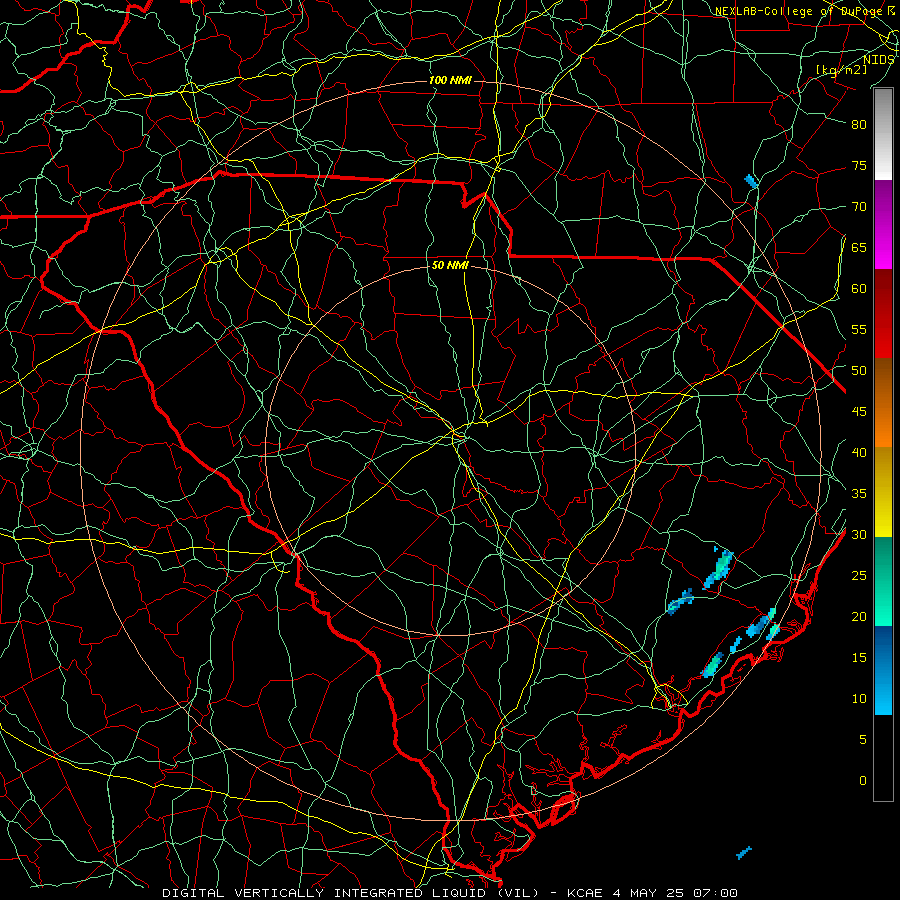Click the 20 value on the color scale
900x900 pixels.
tap(859, 616)
